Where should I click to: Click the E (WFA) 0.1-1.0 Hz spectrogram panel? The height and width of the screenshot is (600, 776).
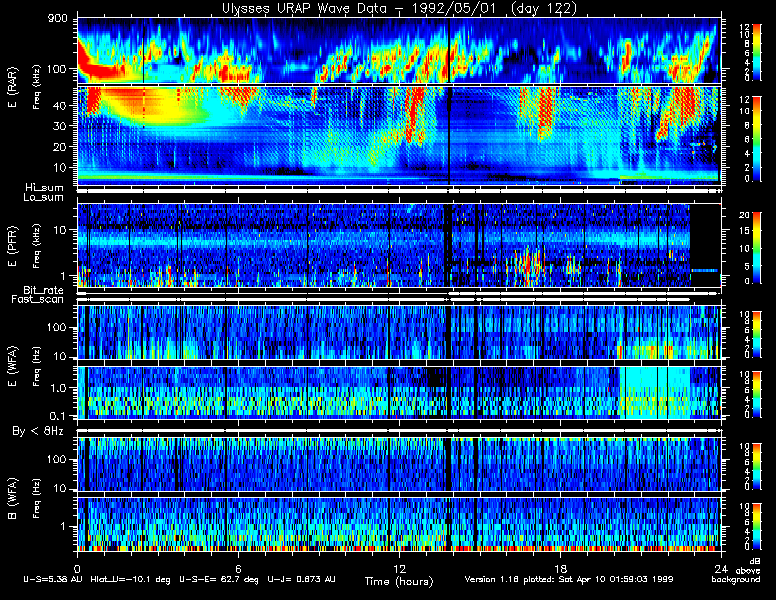pyautogui.click(x=399, y=393)
